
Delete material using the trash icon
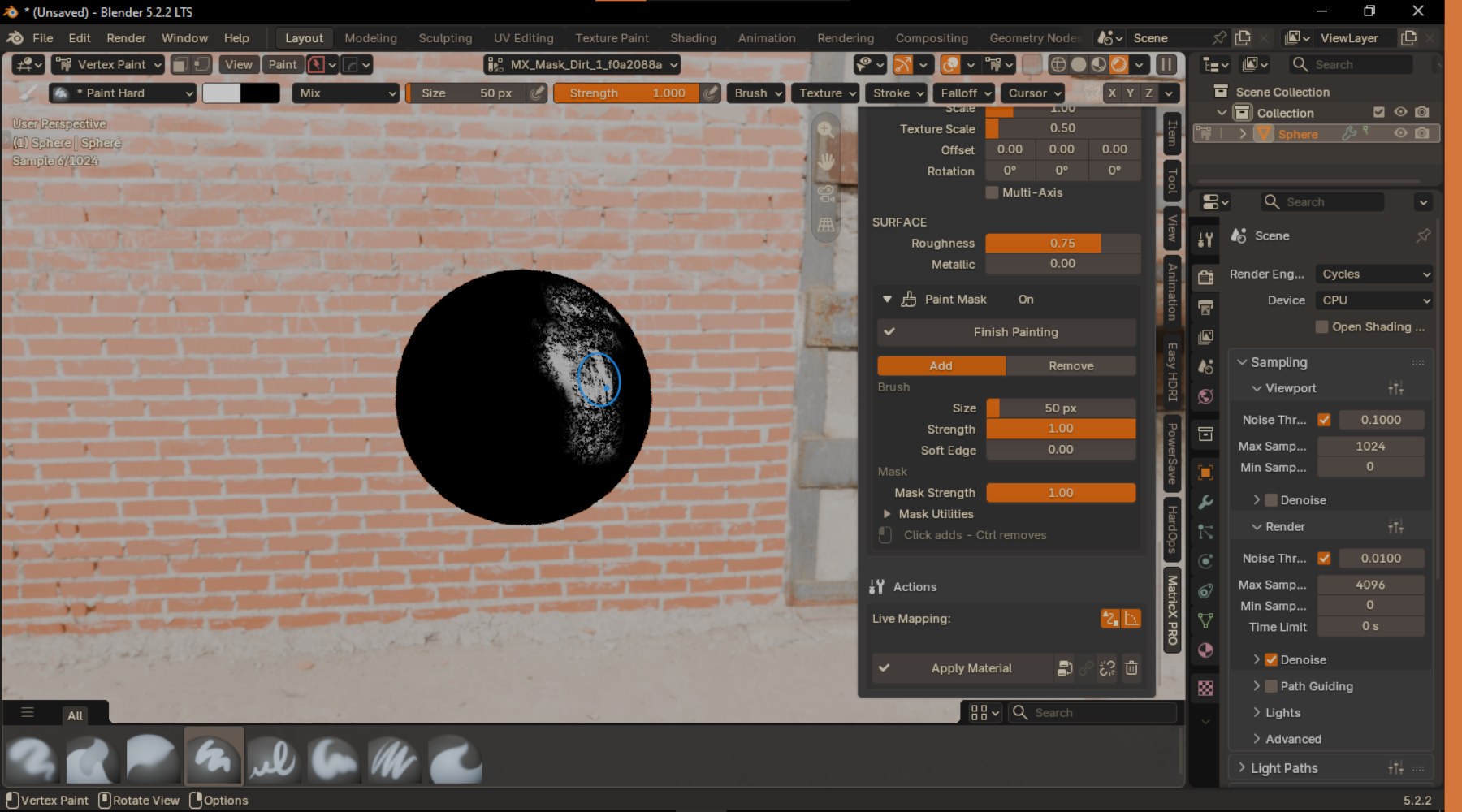[x=1131, y=668]
